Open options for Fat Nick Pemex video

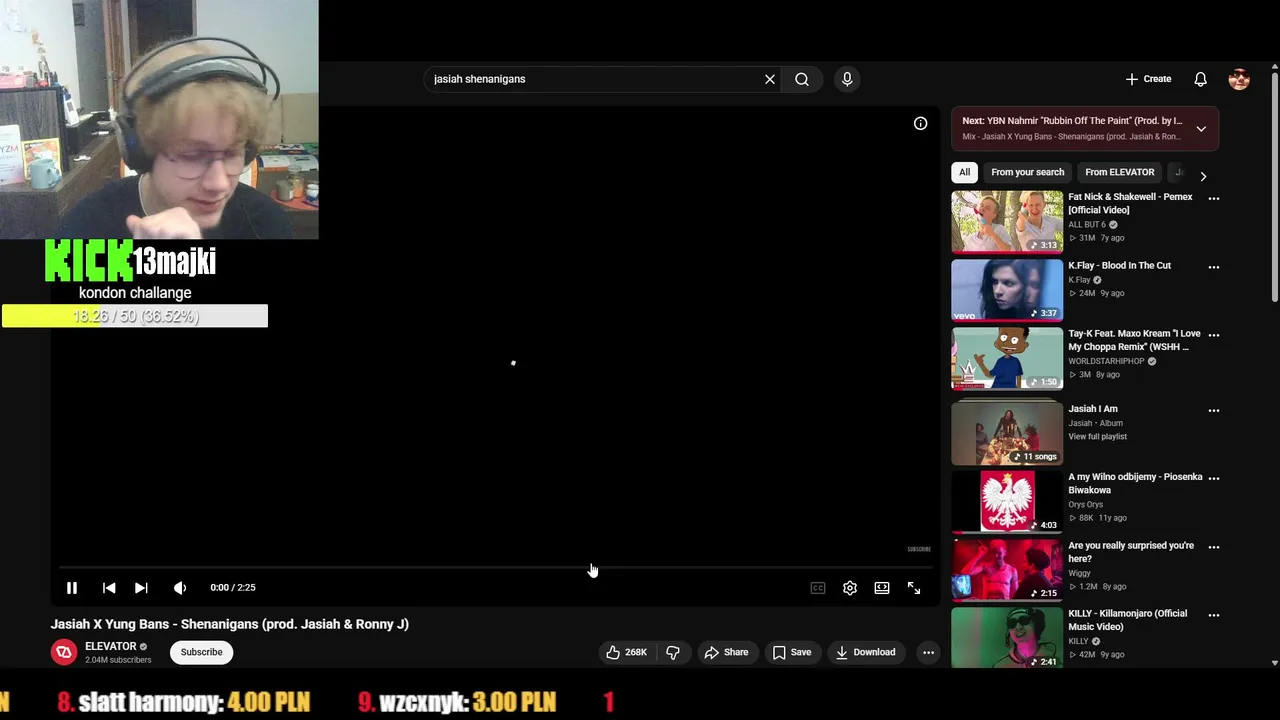pyautogui.click(x=1214, y=199)
